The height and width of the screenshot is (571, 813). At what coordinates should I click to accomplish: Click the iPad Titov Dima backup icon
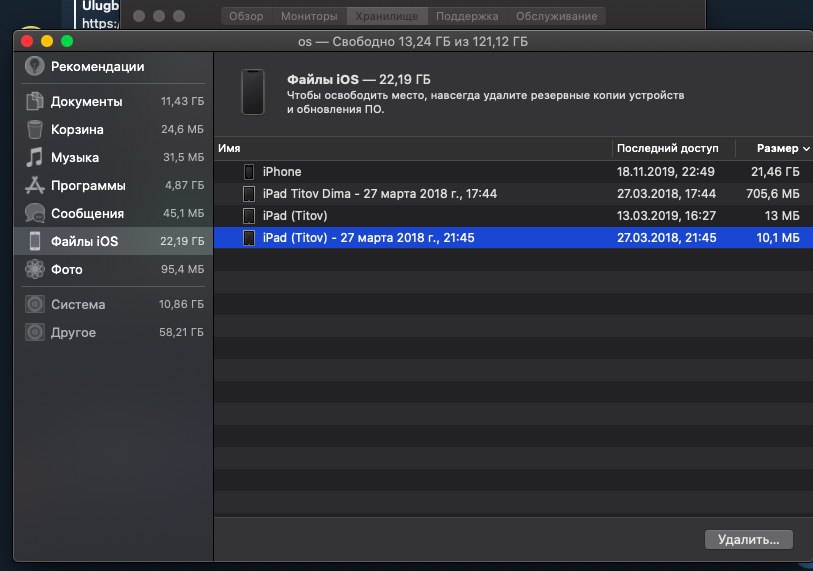tap(249, 194)
